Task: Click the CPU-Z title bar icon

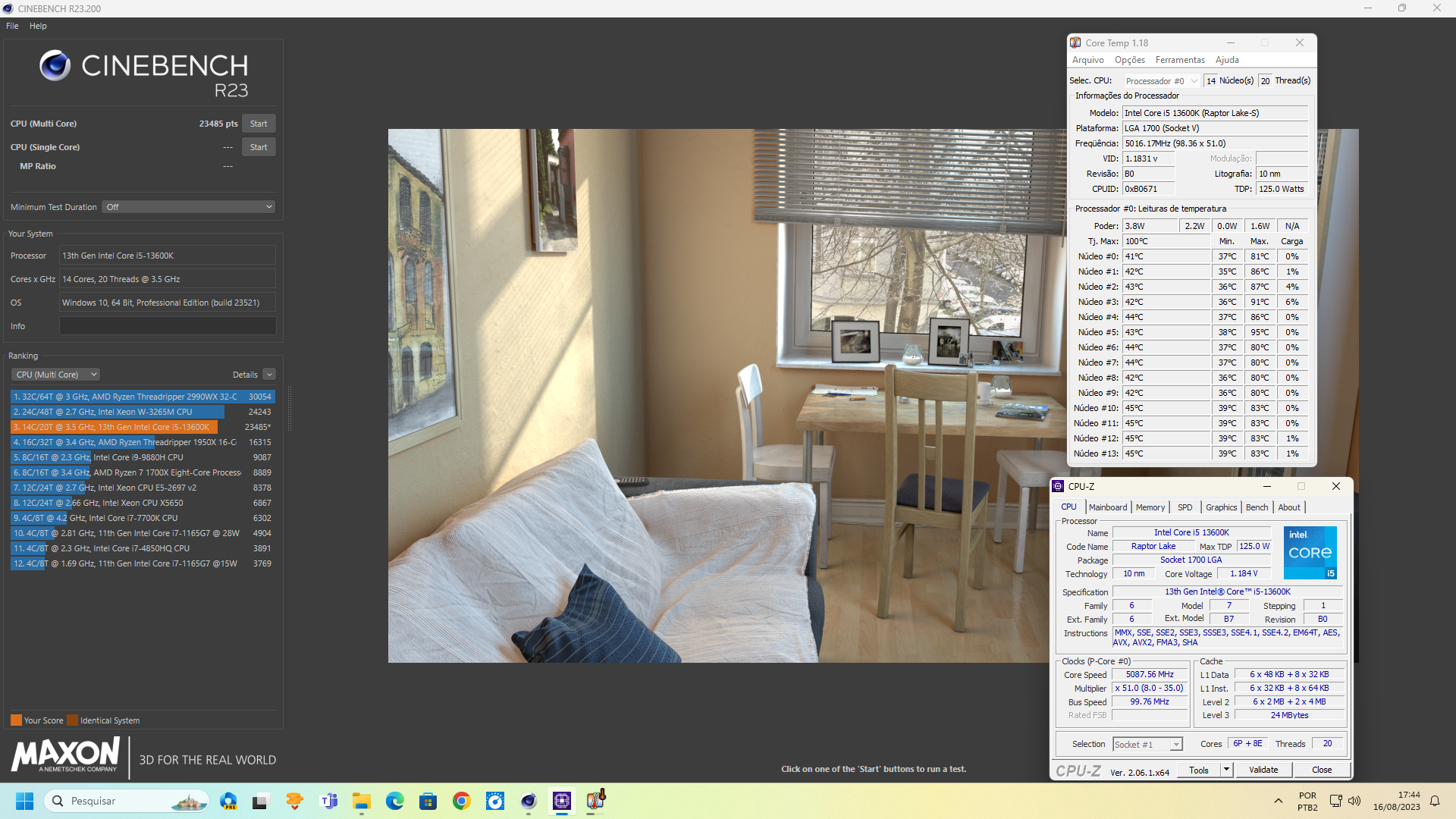Action: pos(1059,486)
